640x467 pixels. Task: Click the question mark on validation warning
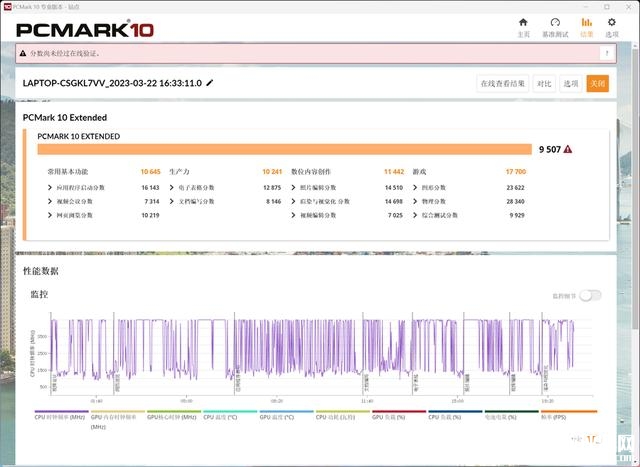pyautogui.click(x=607, y=53)
